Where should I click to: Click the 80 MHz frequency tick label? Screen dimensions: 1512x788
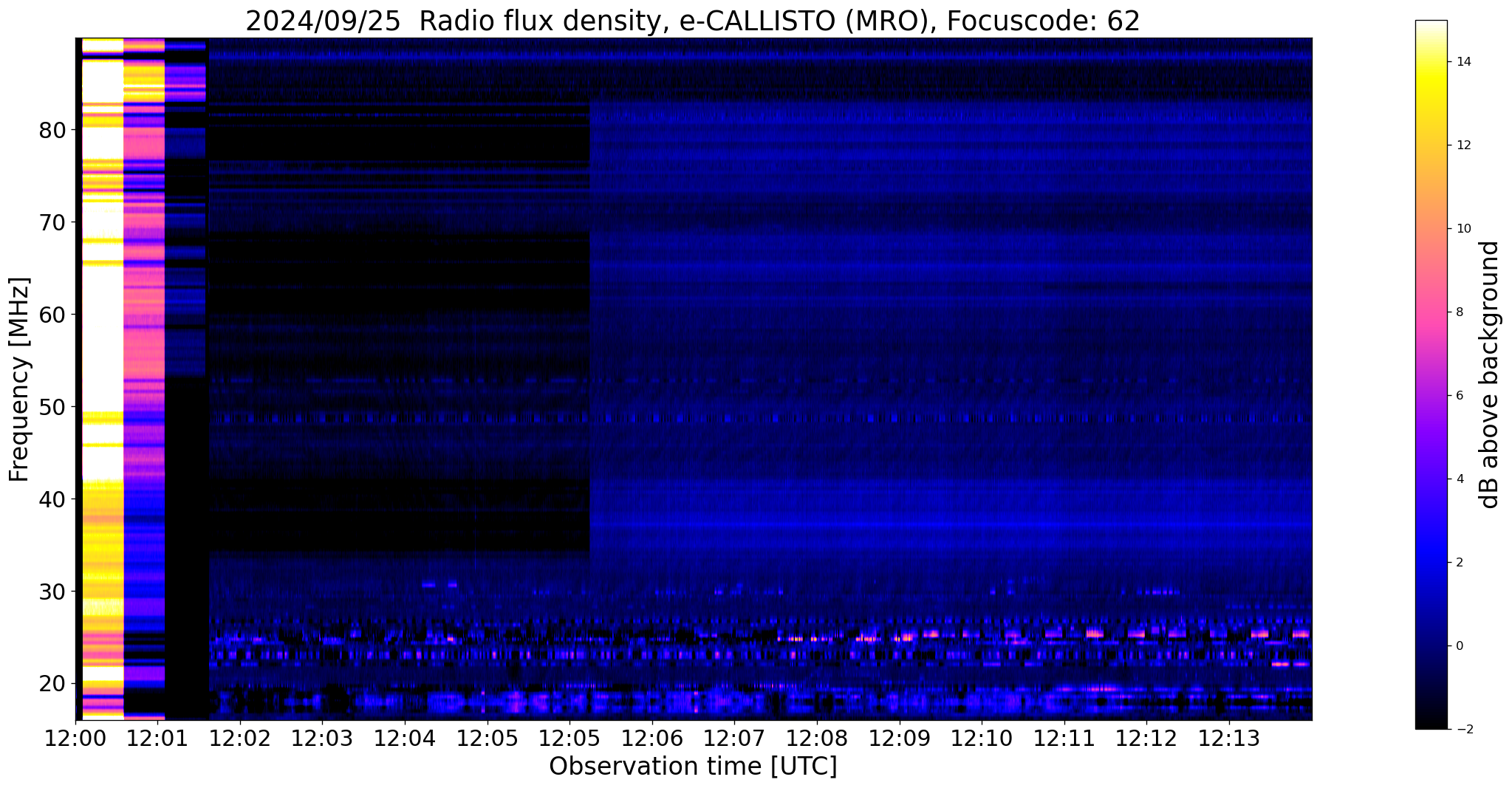point(52,130)
